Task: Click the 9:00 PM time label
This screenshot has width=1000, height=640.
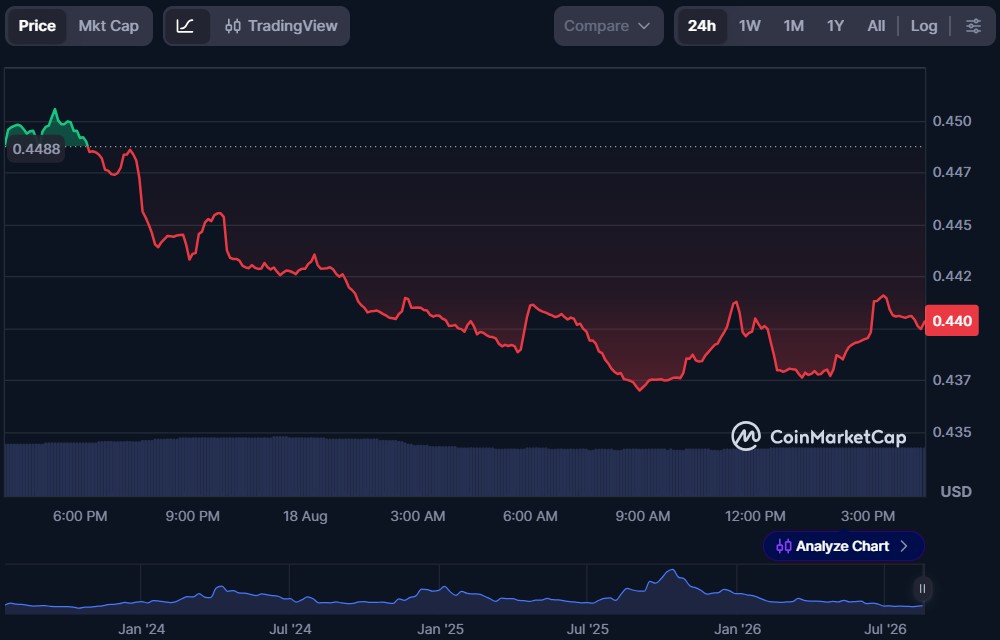Action: point(193,516)
